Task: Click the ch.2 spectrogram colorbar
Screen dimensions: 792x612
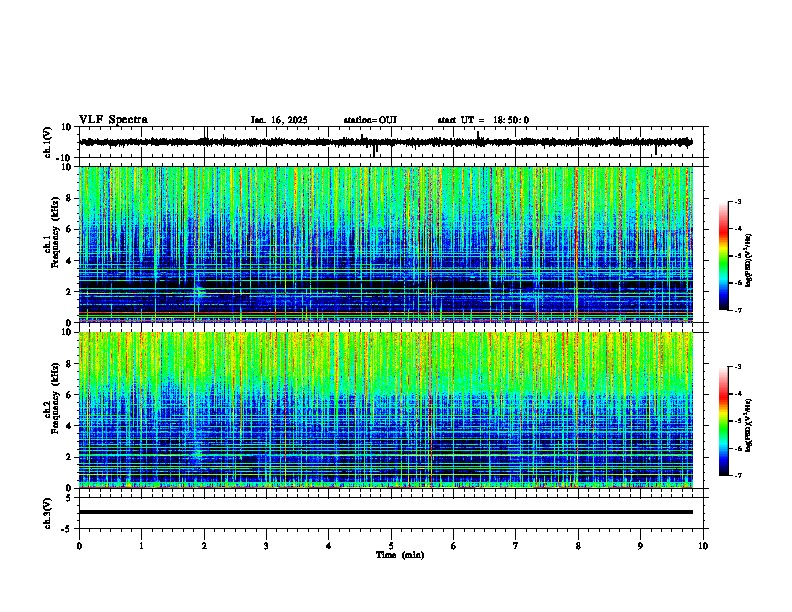Action: point(723,421)
